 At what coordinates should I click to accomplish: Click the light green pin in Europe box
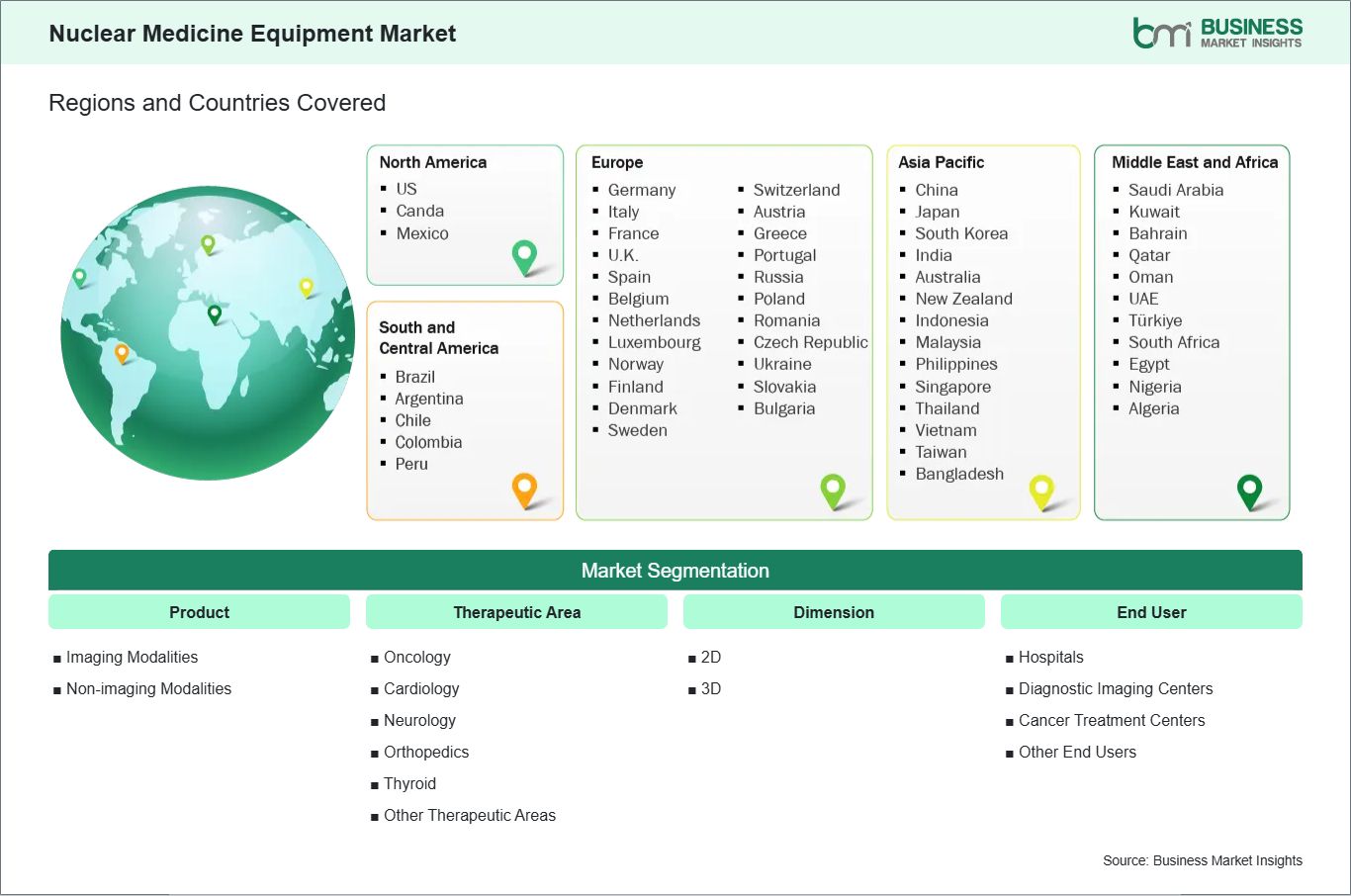tap(833, 489)
